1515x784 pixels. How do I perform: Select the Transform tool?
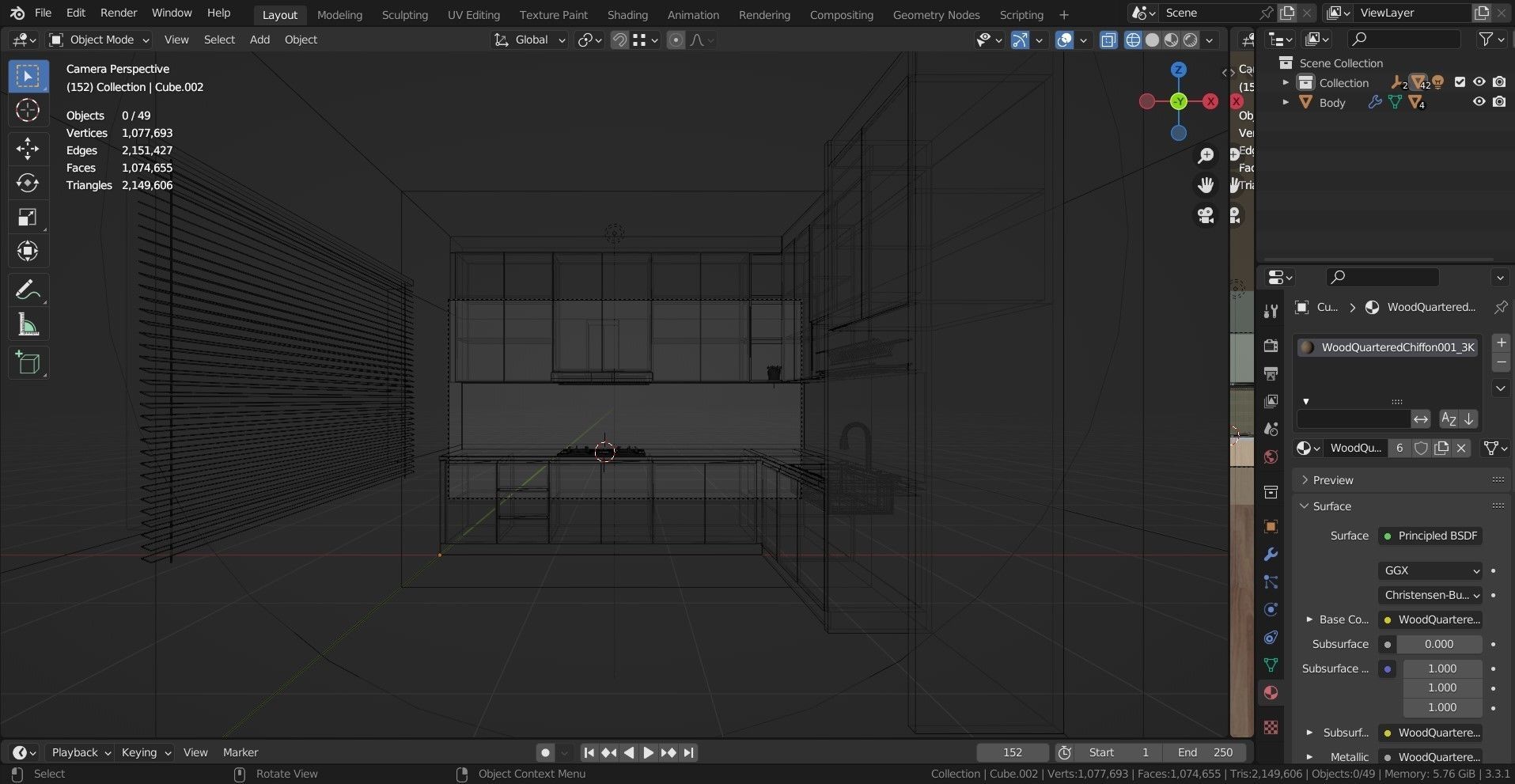pyautogui.click(x=28, y=252)
